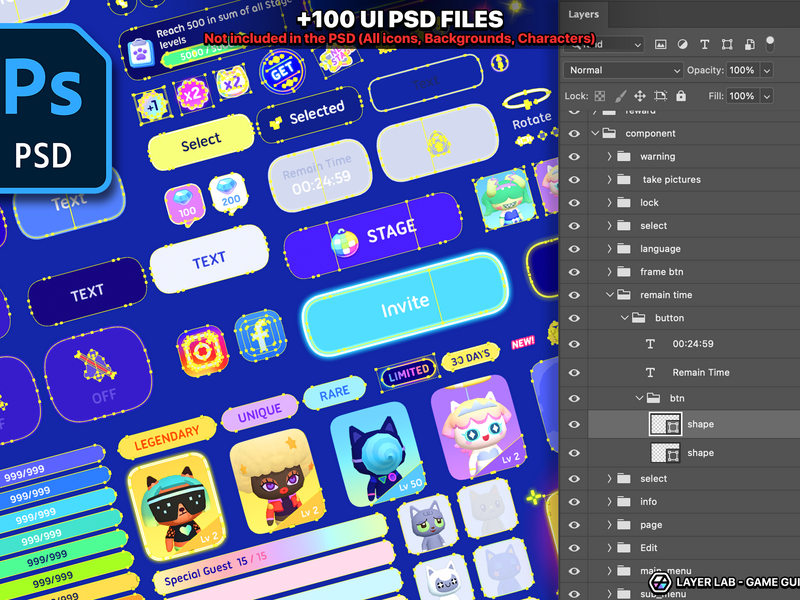The image size is (800, 600).
Task: Expand the take pictures group
Action: tap(609, 179)
